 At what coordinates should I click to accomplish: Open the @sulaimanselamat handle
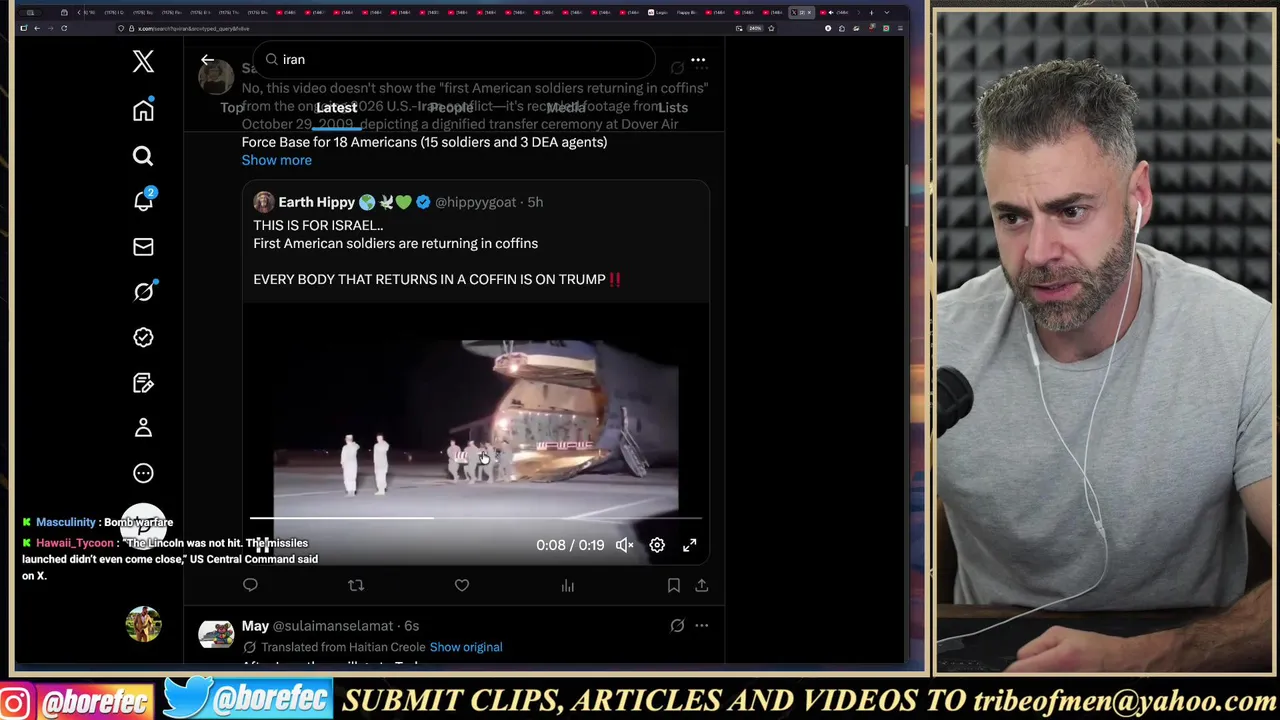pos(332,626)
